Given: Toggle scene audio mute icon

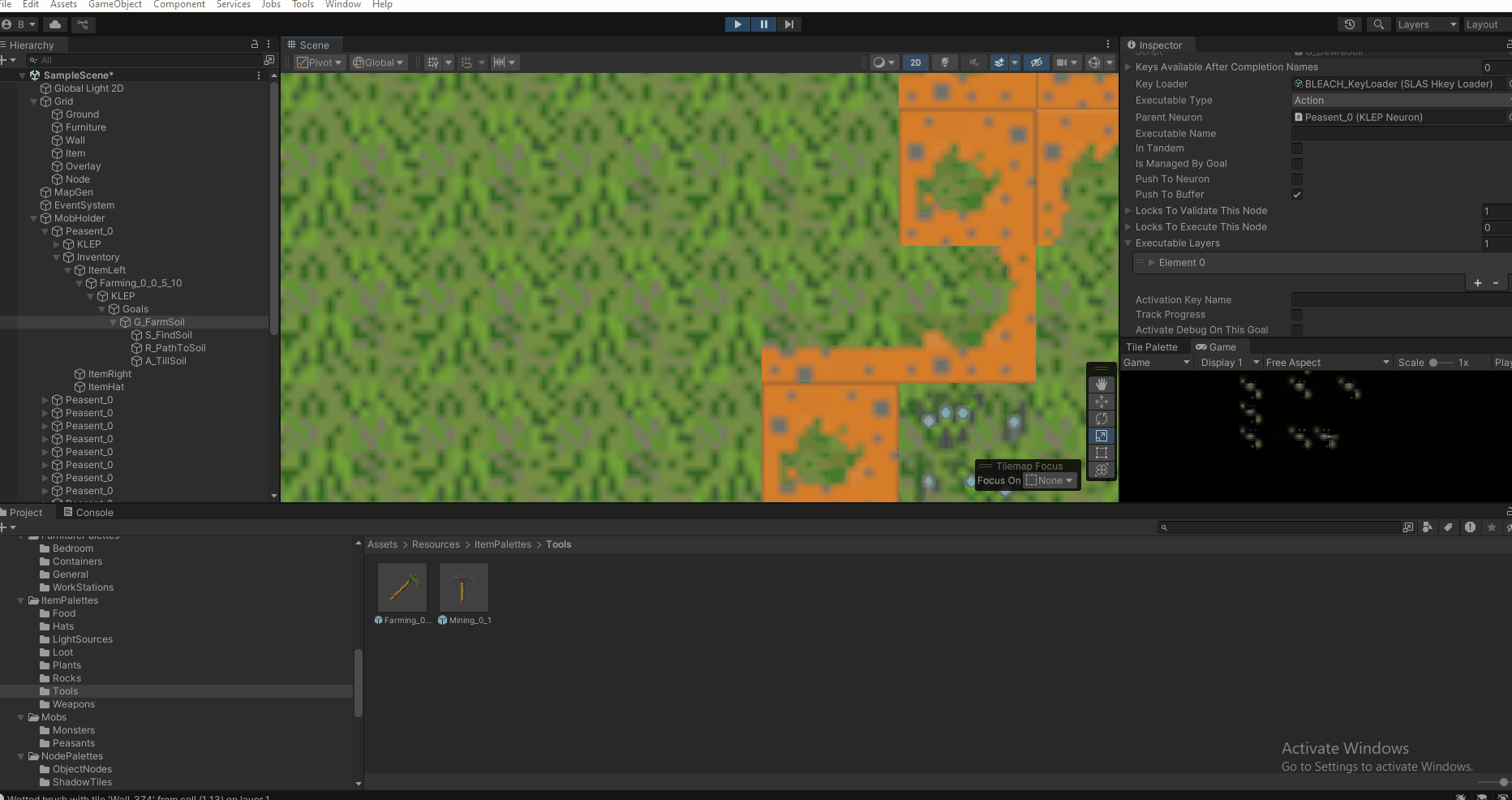Looking at the screenshot, I should tap(974, 62).
